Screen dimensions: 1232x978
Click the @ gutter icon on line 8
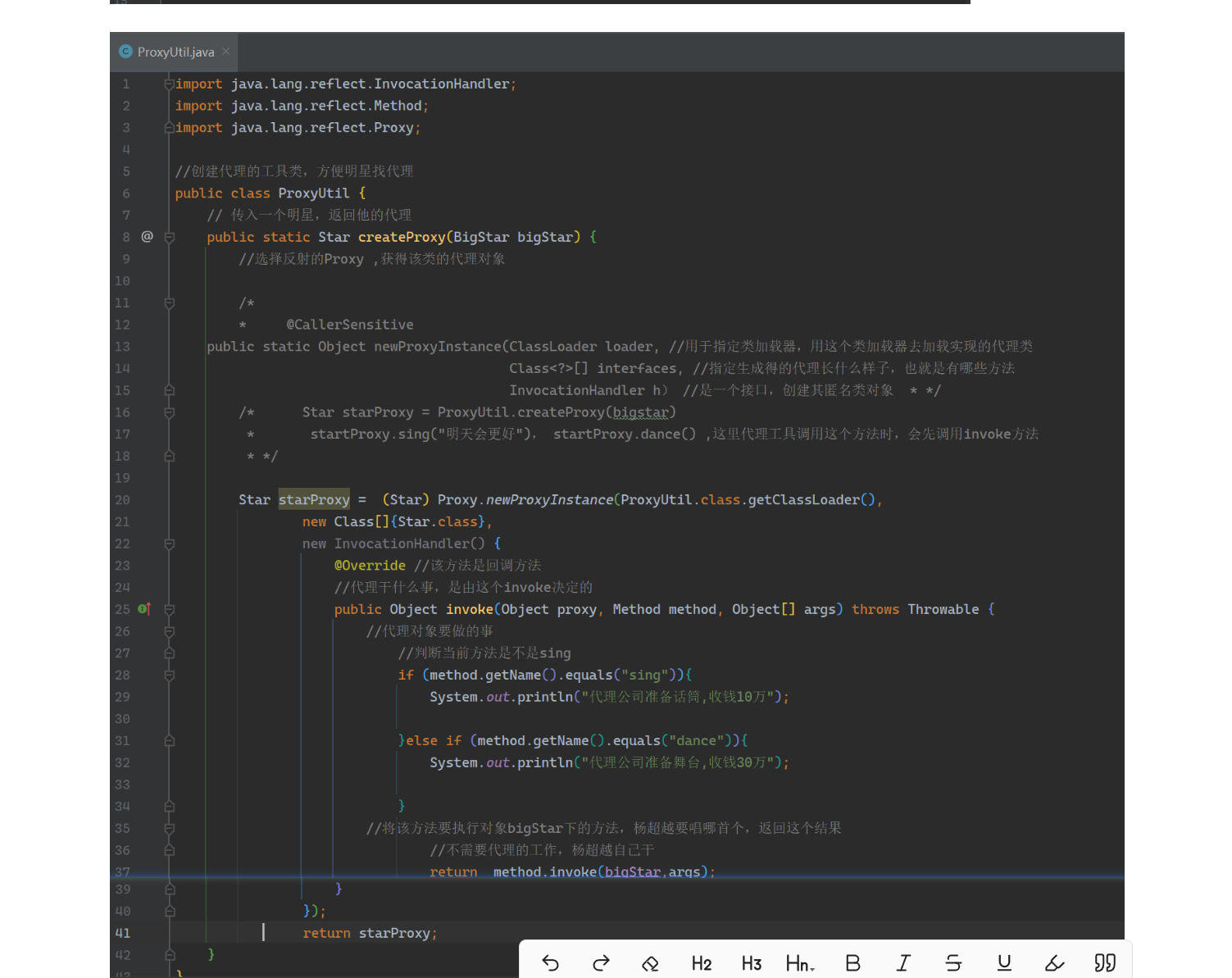(x=147, y=236)
